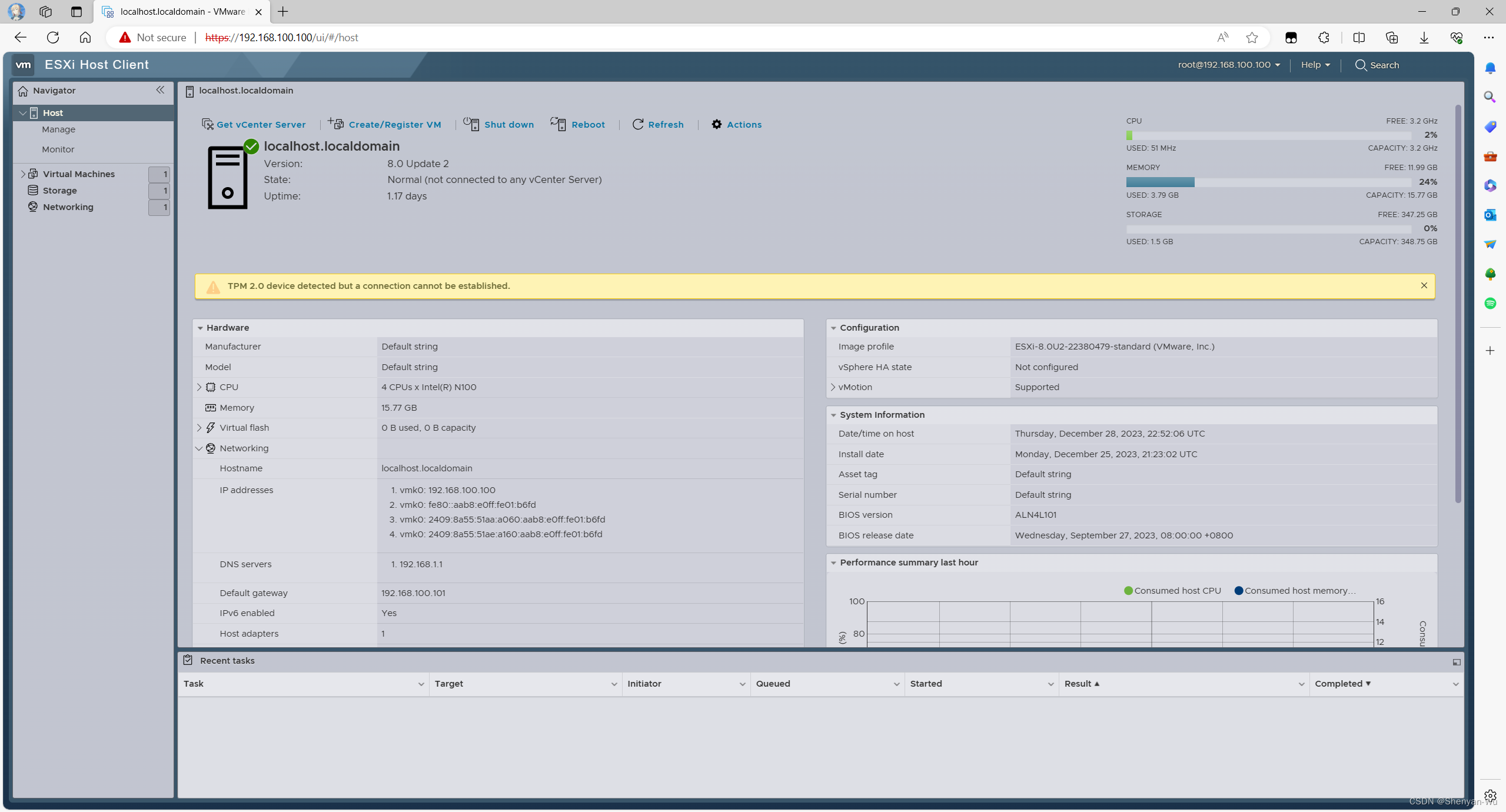Image resolution: width=1506 pixels, height=812 pixels.
Task: Click the Navigator home icon
Action: (23, 91)
